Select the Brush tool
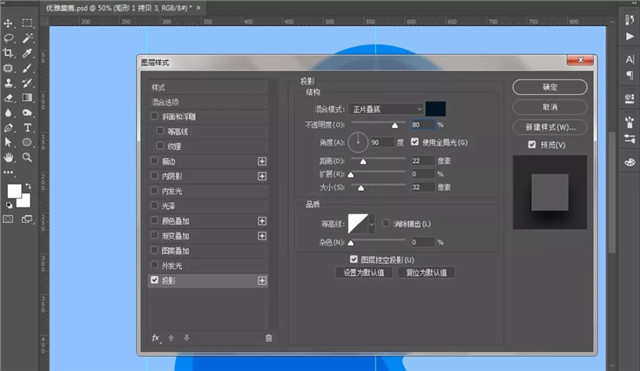The image size is (640, 371). click(27, 68)
